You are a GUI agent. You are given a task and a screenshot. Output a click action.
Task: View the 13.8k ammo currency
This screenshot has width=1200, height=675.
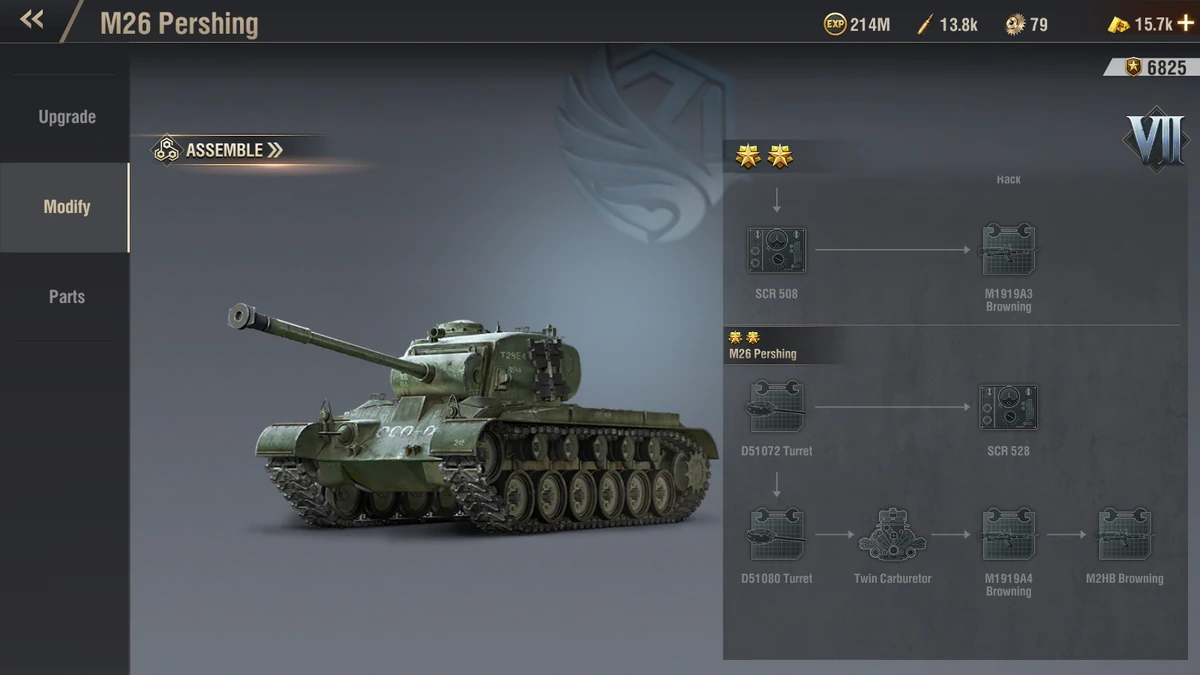pyautogui.click(x=947, y=24)
